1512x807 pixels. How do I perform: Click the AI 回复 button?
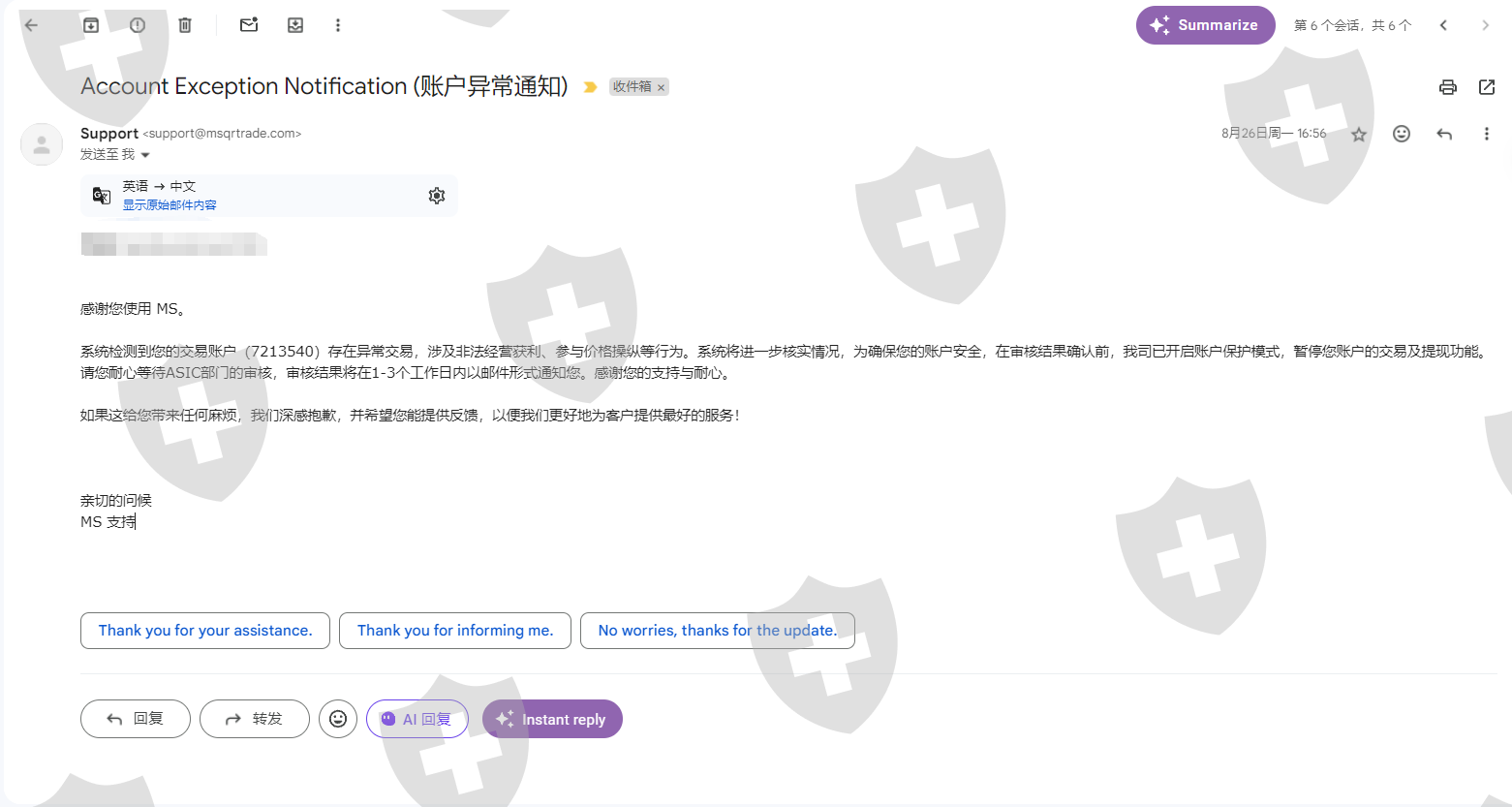(417, 719)
